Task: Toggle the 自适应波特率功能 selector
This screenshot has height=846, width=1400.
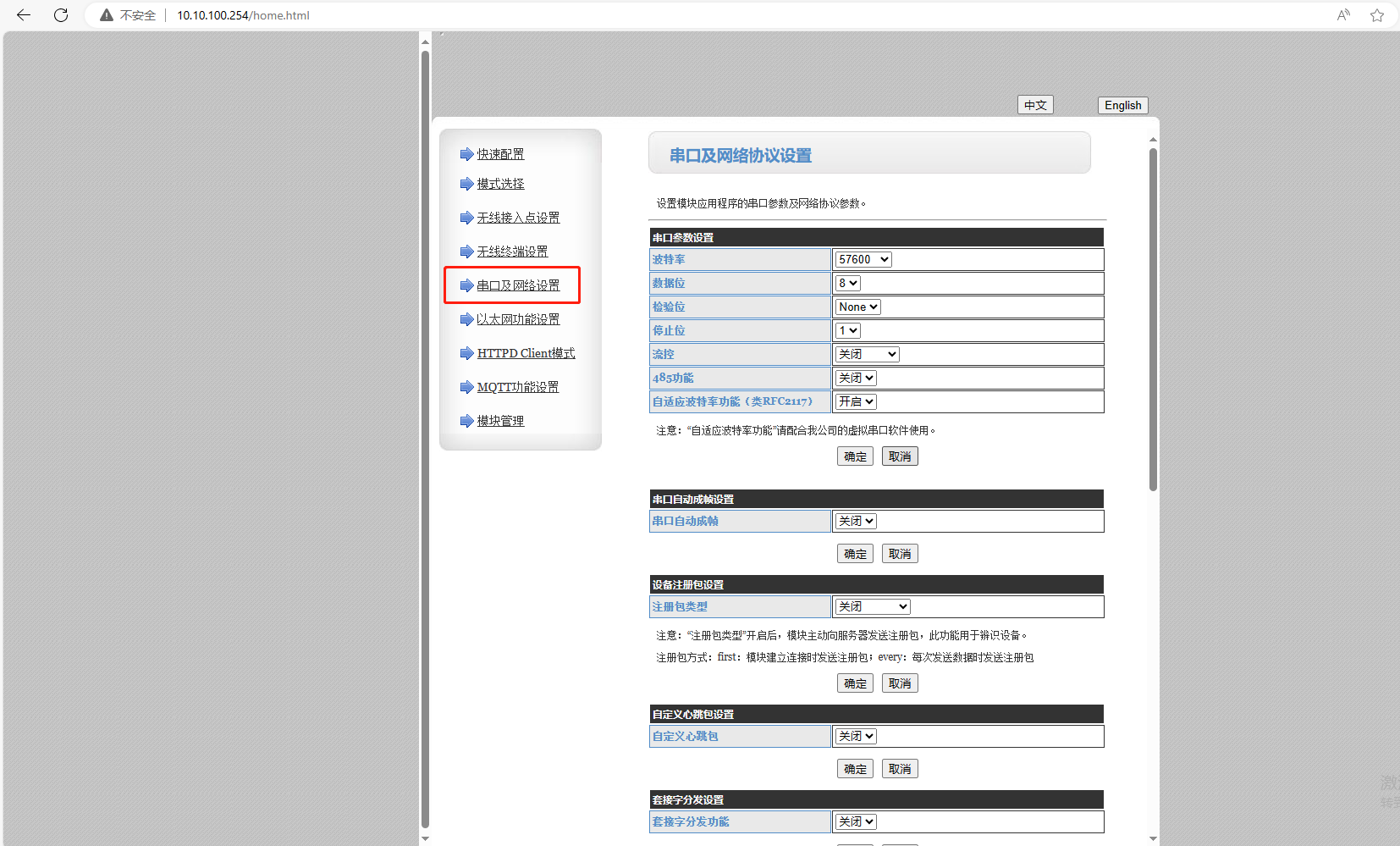Action: pos(856,402)
